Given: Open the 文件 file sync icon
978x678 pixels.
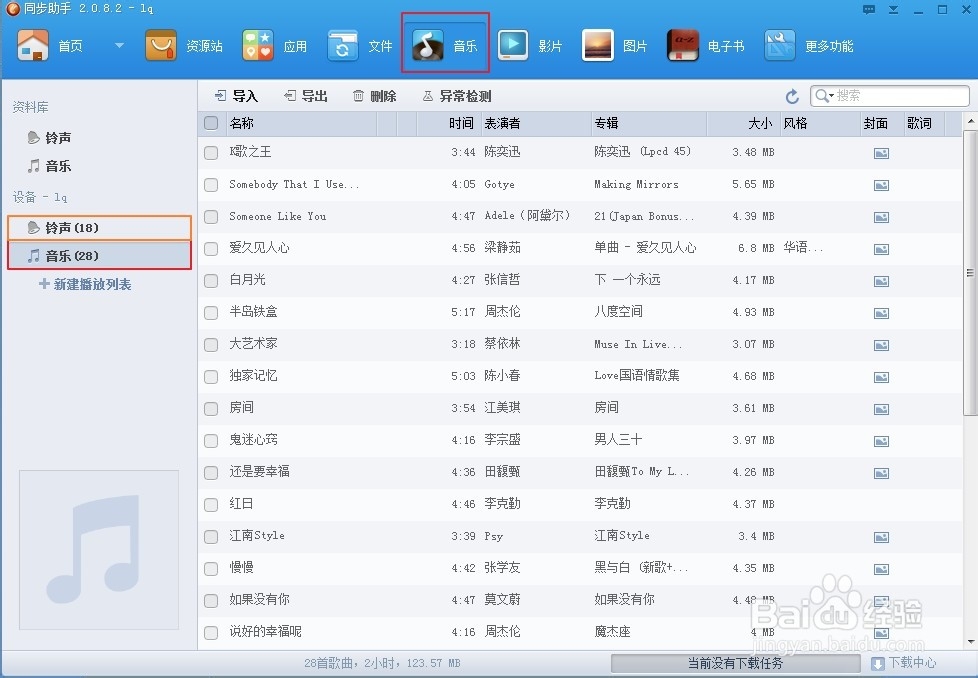Looking at the screenshot, I should [342, 46].
